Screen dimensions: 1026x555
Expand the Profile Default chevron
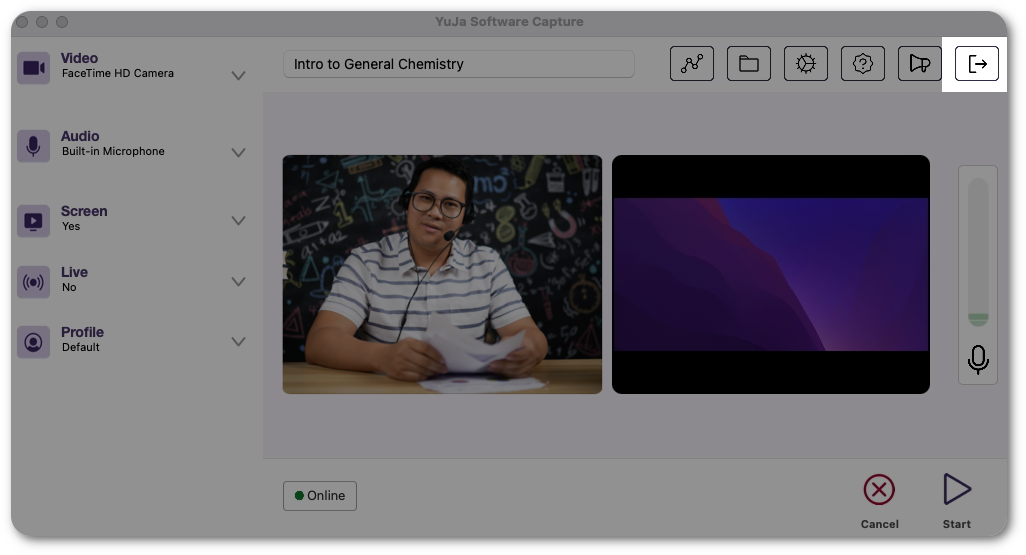(x=238, y=342)
